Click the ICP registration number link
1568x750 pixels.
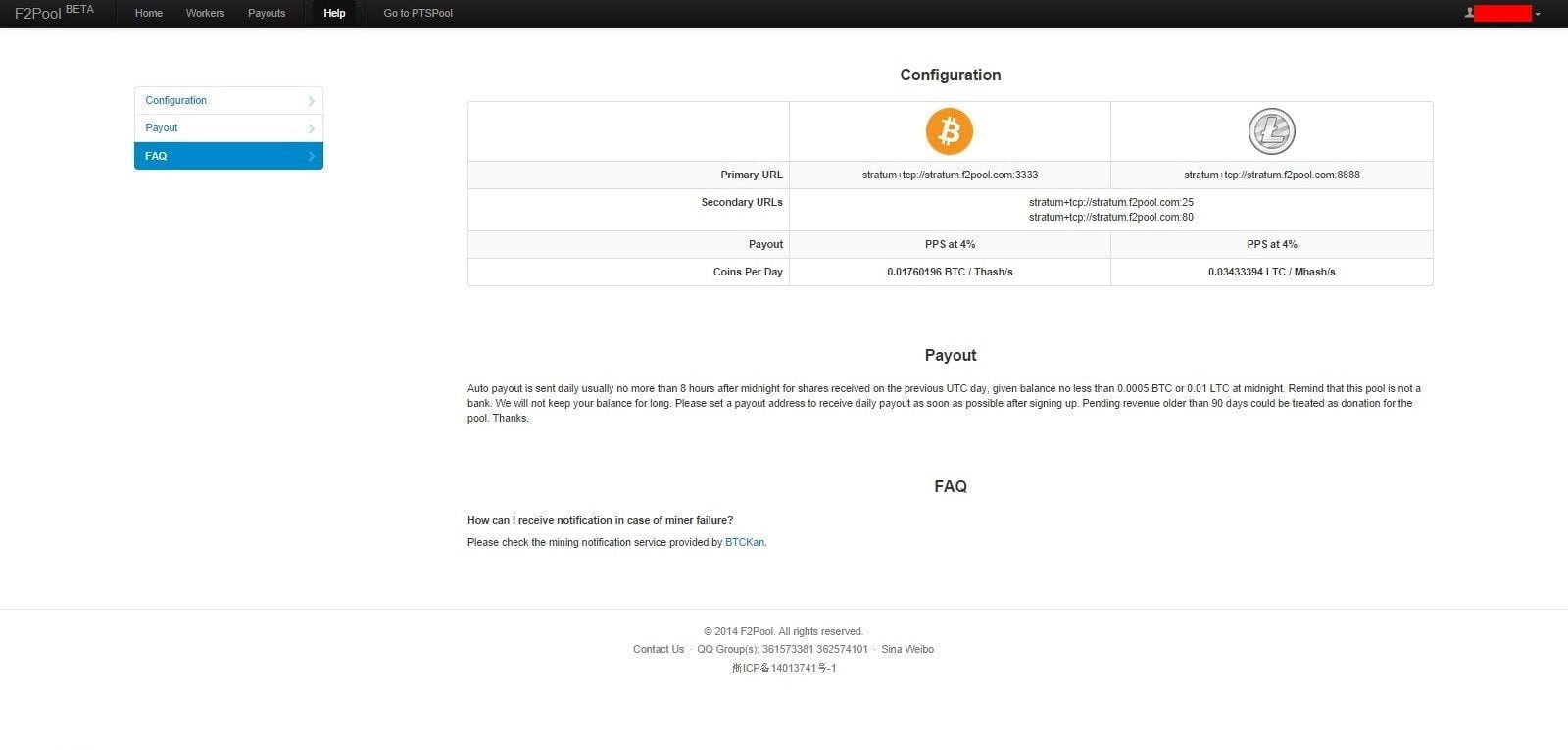784,668
